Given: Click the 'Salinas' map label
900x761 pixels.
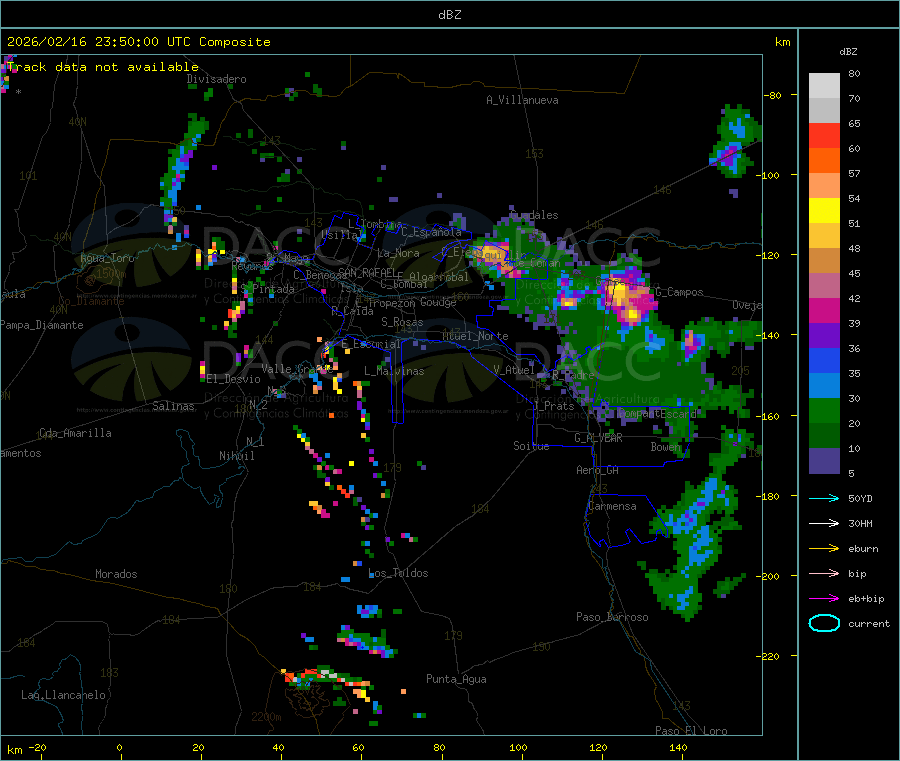Looking at the screenshot, I should [173, 406].
